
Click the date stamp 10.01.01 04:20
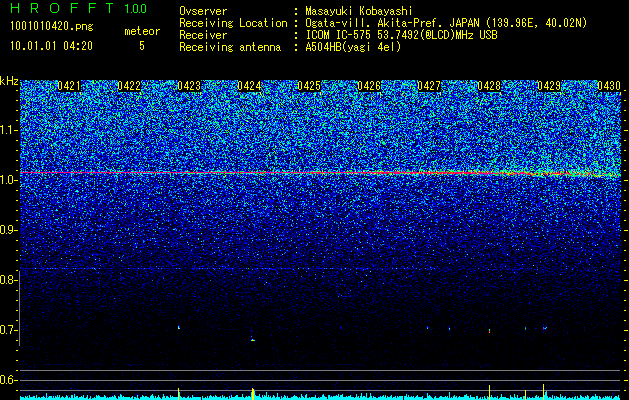(52, 46)
